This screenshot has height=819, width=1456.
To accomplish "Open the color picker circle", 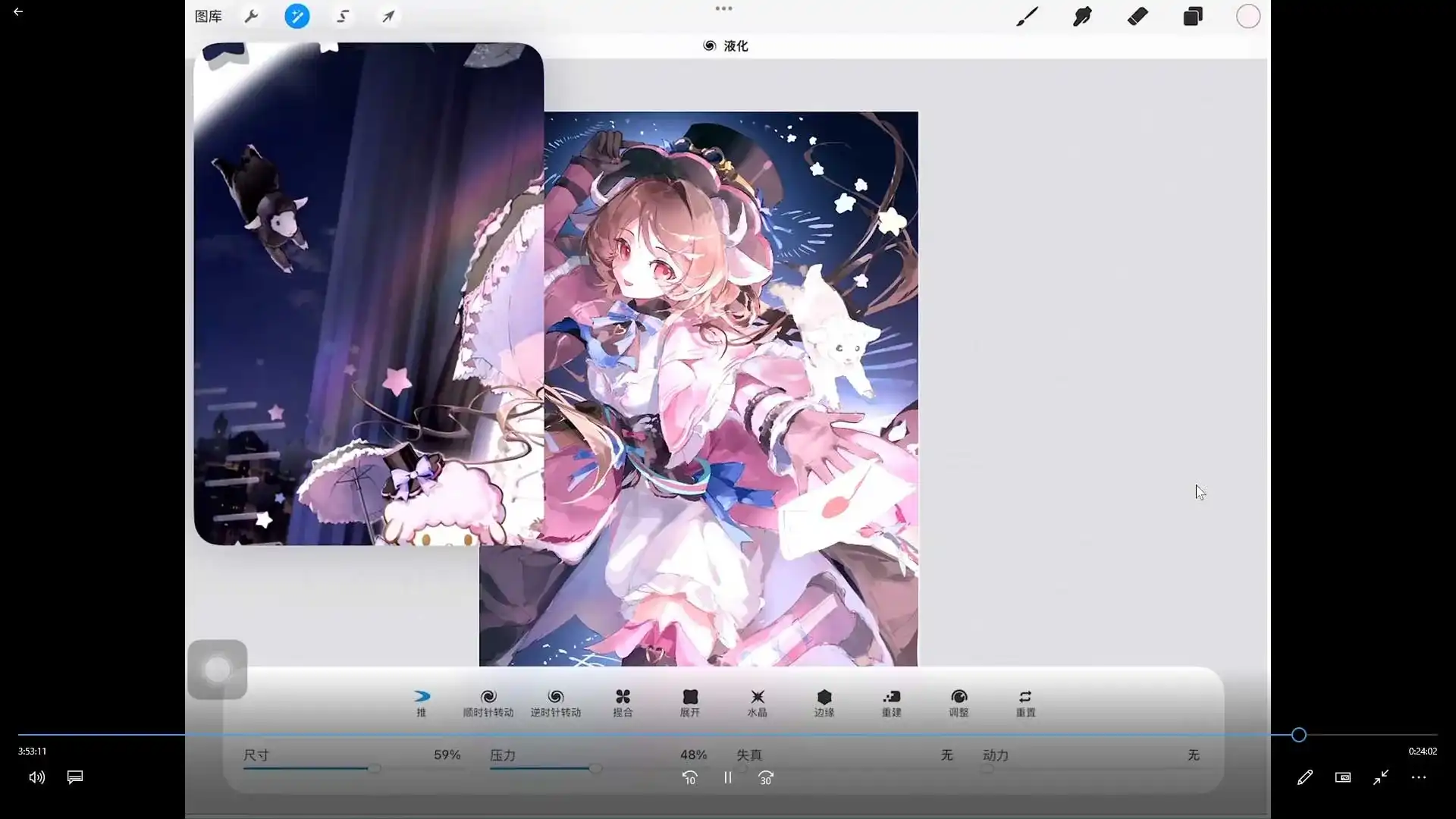I will pos(1247,16).
